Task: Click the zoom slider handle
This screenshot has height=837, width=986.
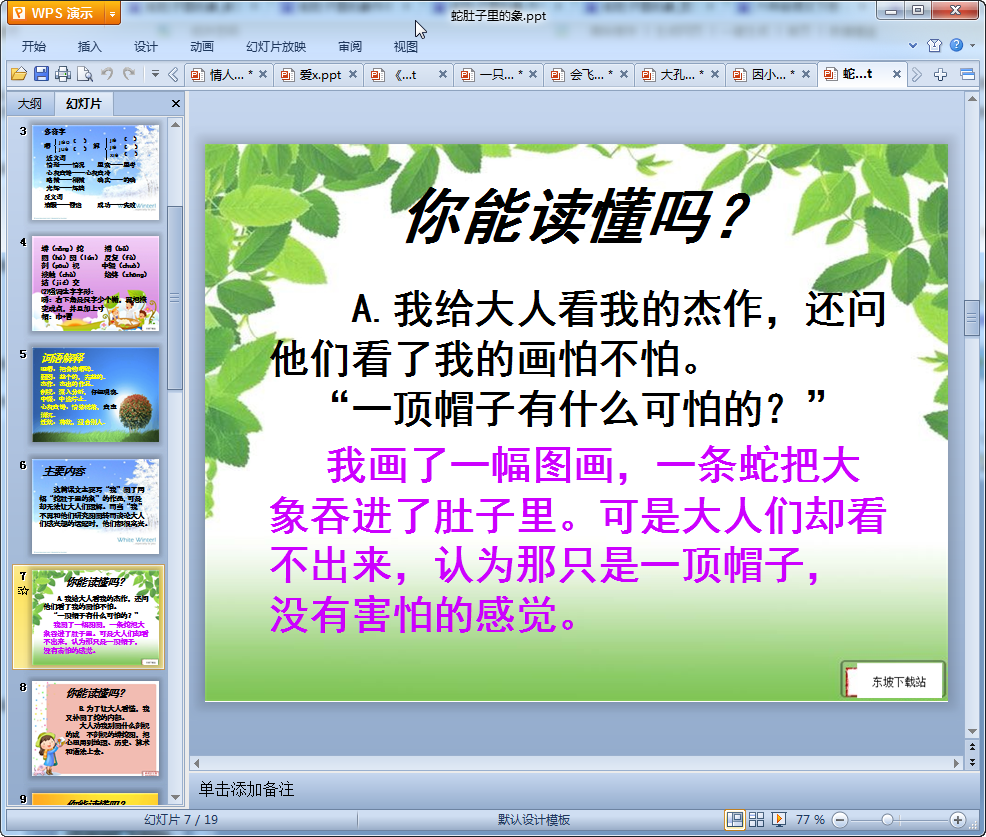Action: click(887, 819)
